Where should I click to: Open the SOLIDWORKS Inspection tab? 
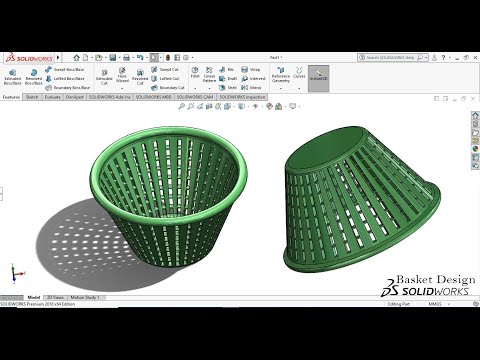242,97
